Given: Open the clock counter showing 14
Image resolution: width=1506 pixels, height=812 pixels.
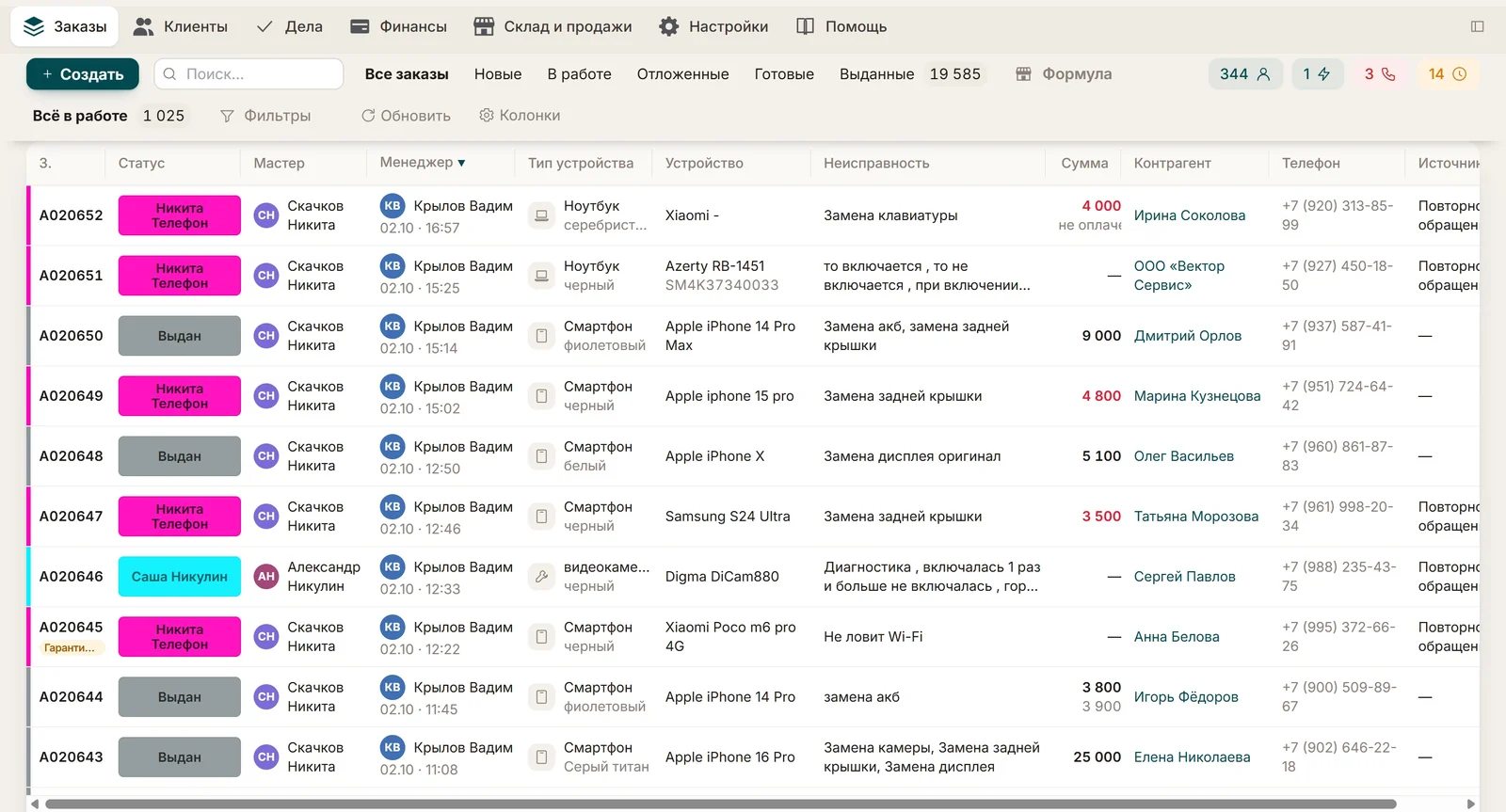Looking at the screenshot, I should (1447, 74).
